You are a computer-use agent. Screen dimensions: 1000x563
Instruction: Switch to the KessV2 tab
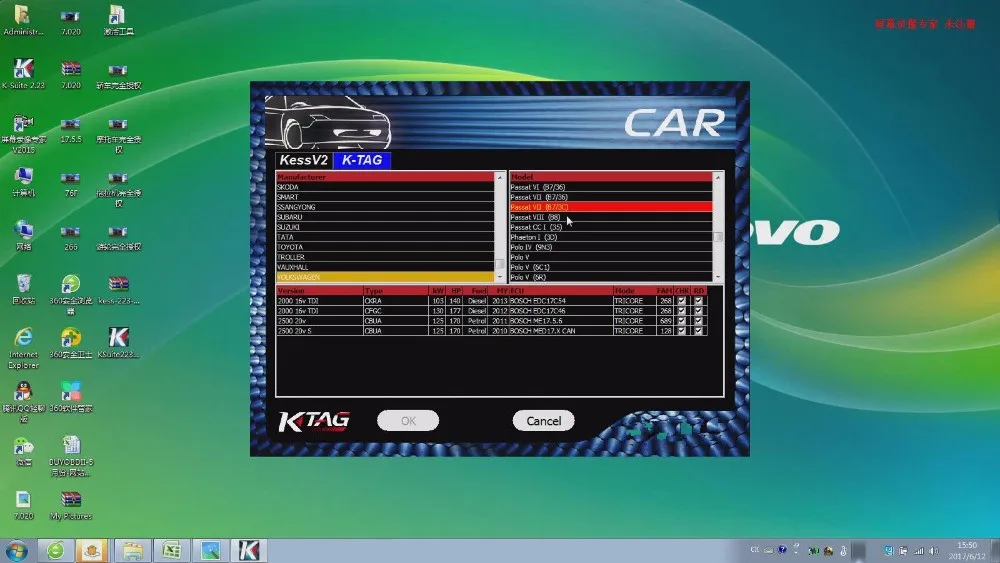coord(304,160)
